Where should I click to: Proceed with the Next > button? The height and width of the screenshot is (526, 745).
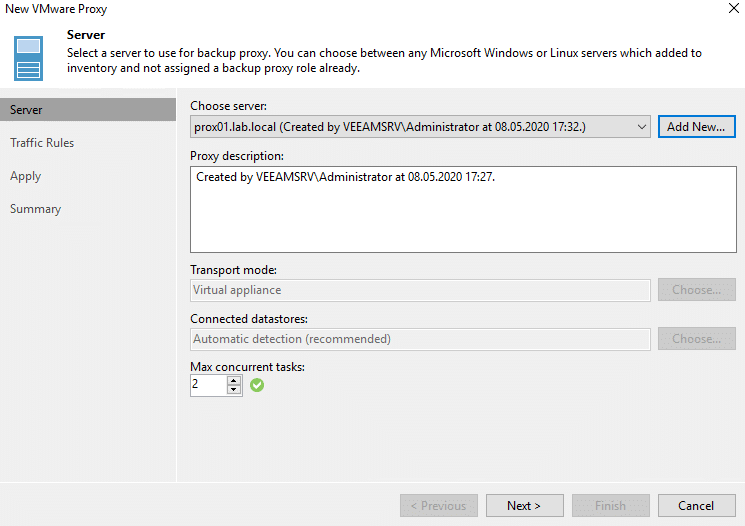(x=525, y=506)
